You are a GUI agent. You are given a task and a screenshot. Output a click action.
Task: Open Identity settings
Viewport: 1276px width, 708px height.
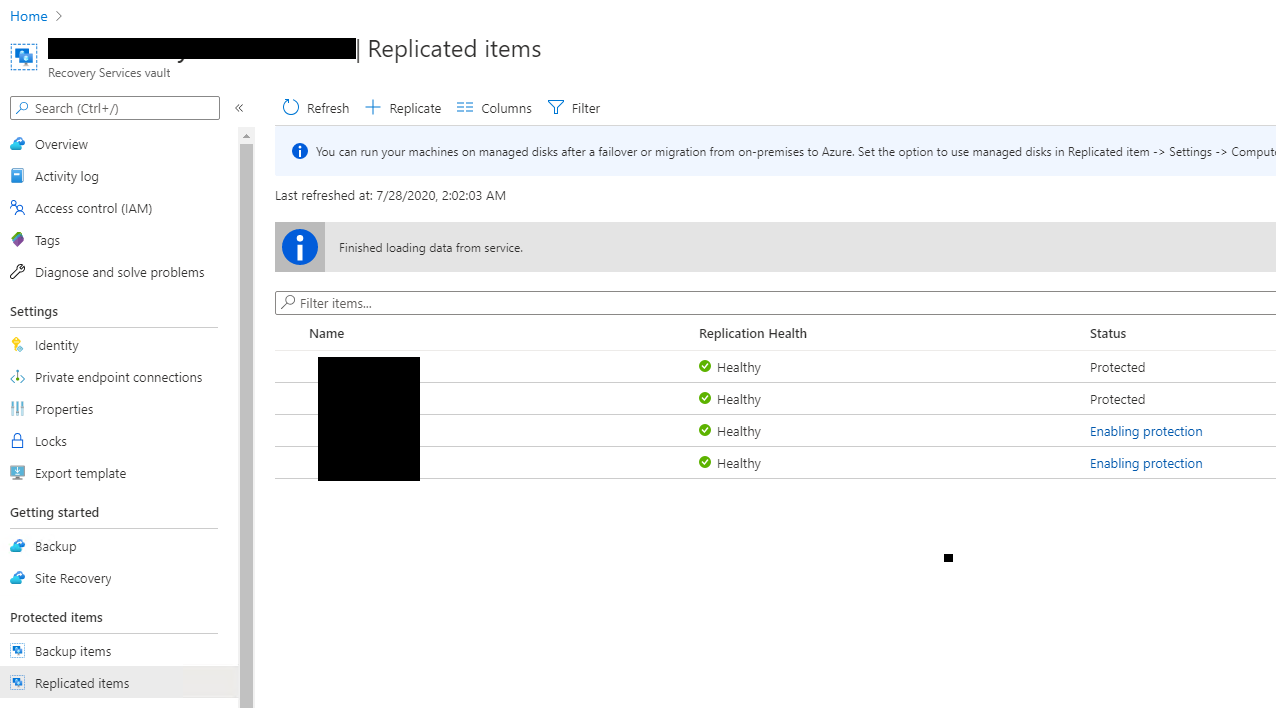56,346
